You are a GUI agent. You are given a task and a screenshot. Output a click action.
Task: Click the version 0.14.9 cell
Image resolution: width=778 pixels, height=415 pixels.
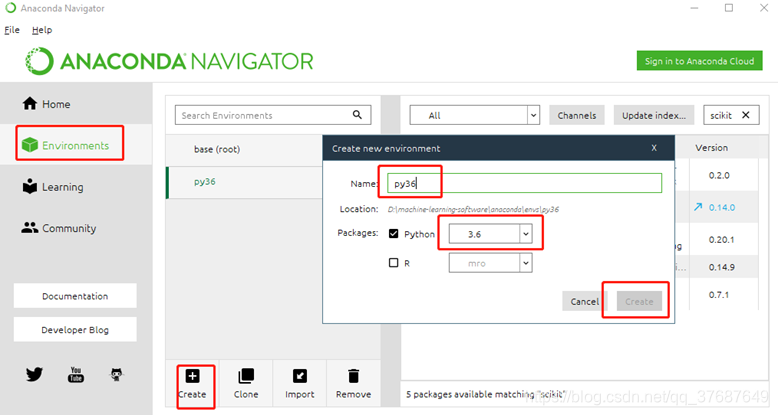click(721, 267)
